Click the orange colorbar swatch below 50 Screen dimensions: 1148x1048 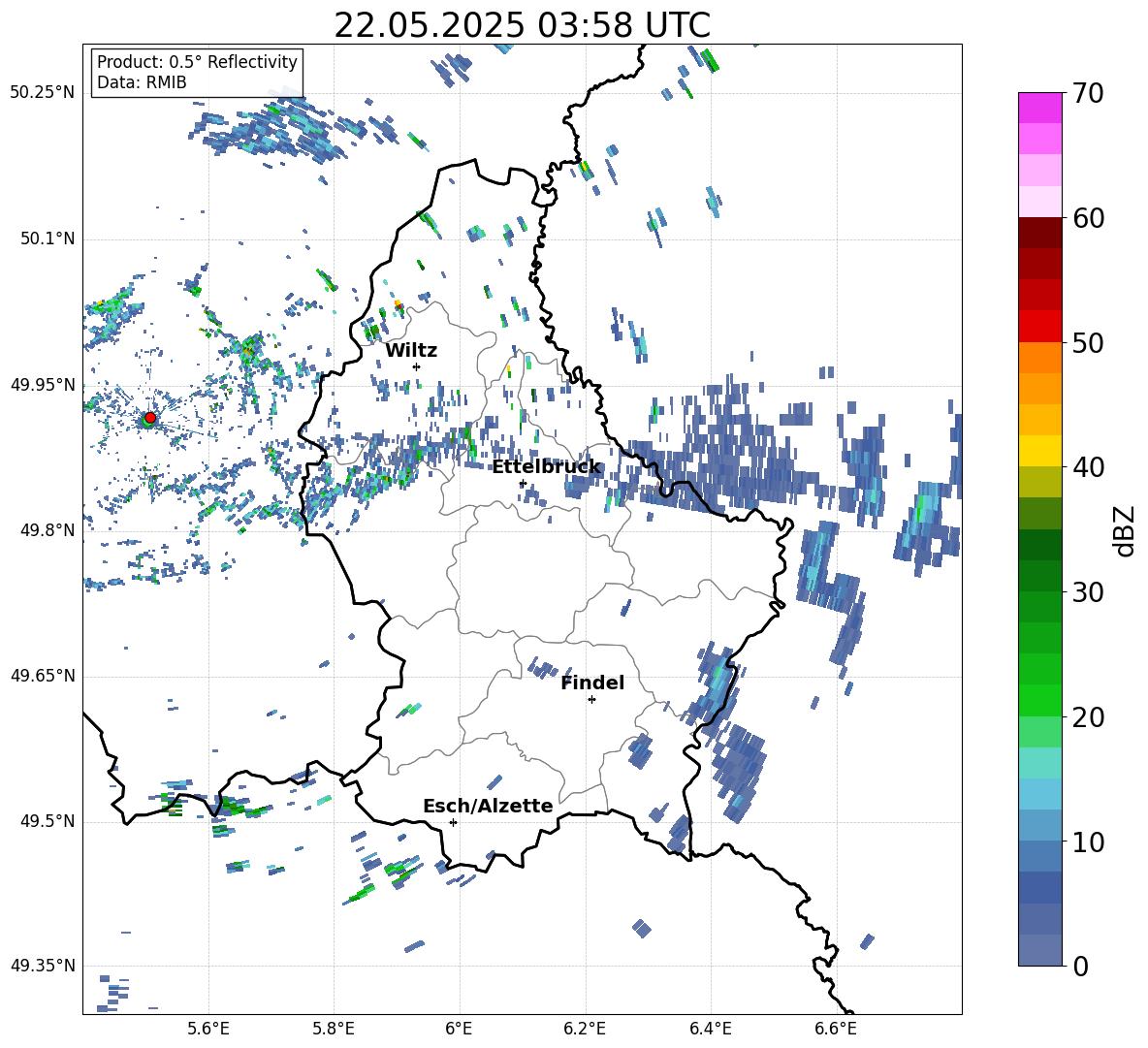tap(1039, 358)
